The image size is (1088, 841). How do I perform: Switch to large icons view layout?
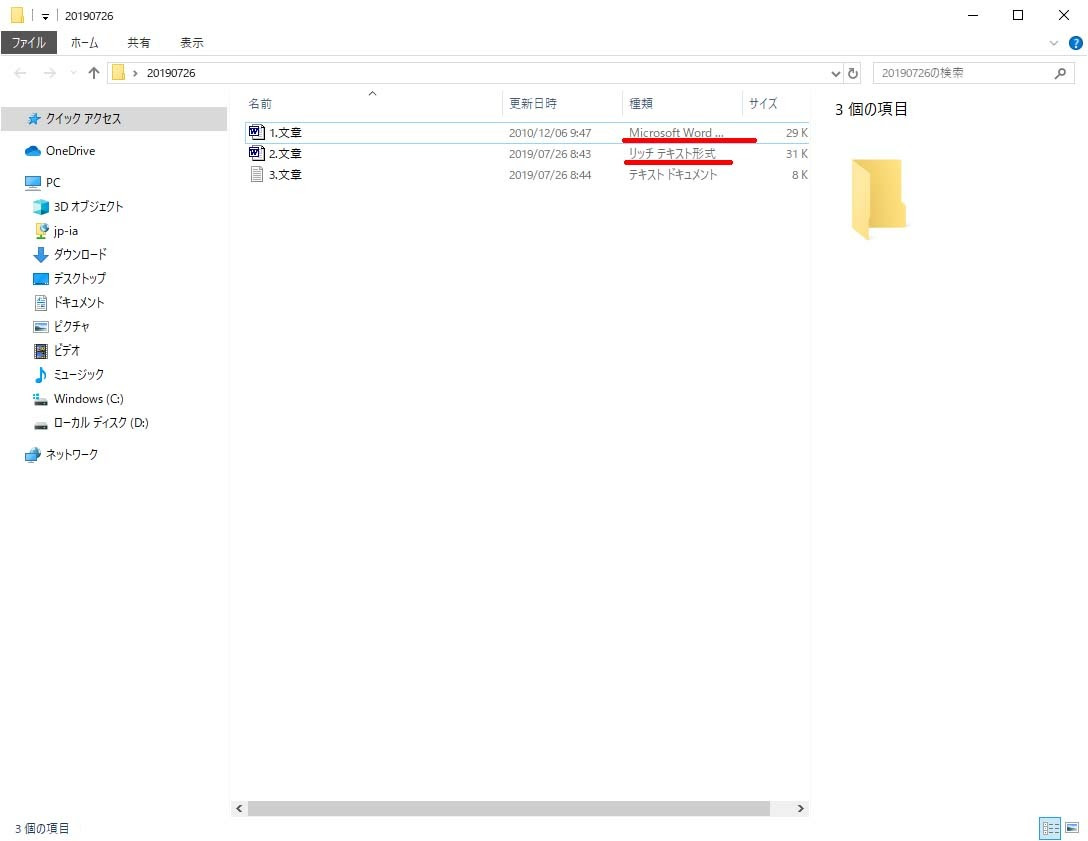tap(1072, 828)
